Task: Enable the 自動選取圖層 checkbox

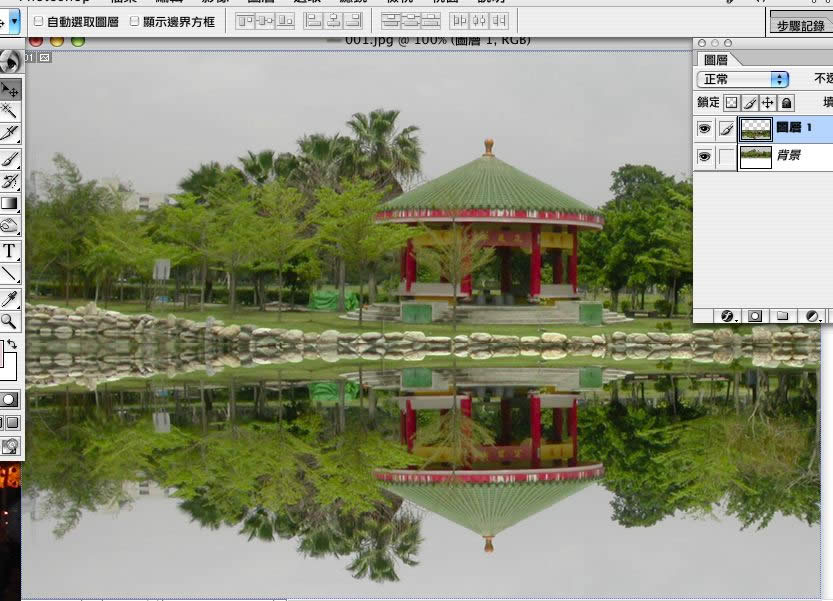Action: point(38,21)
